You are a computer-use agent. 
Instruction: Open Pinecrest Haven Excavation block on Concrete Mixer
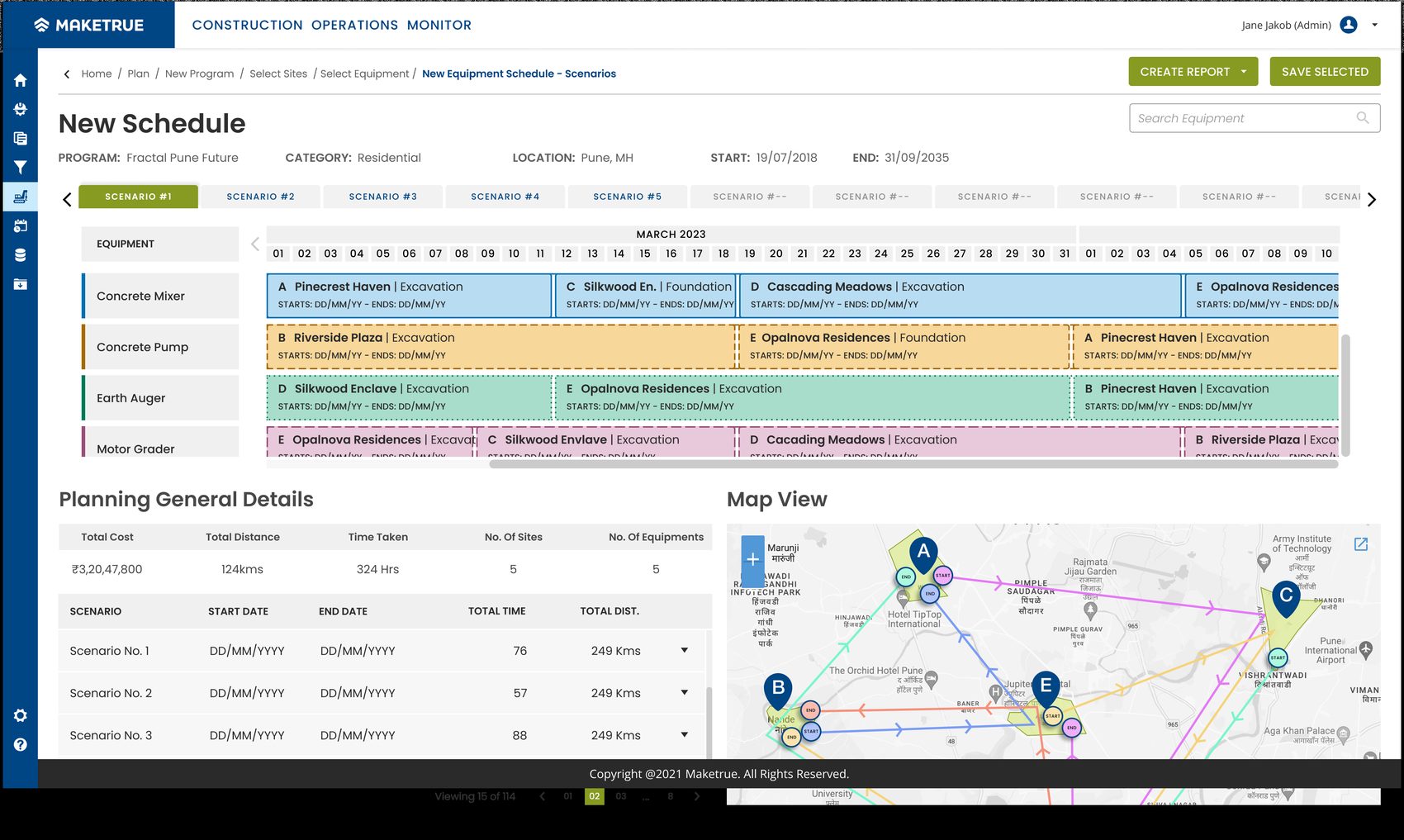[409, 296]
